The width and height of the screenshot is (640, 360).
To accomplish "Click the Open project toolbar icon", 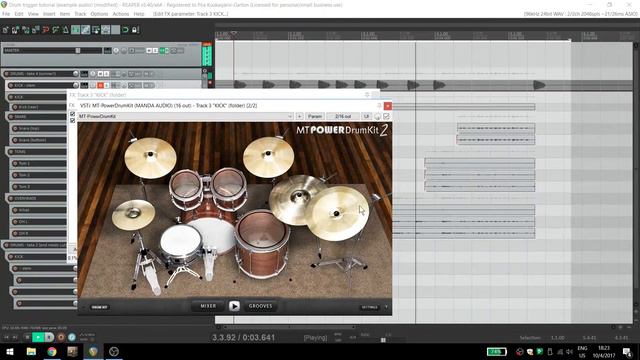I will click(x=16, y=30).
